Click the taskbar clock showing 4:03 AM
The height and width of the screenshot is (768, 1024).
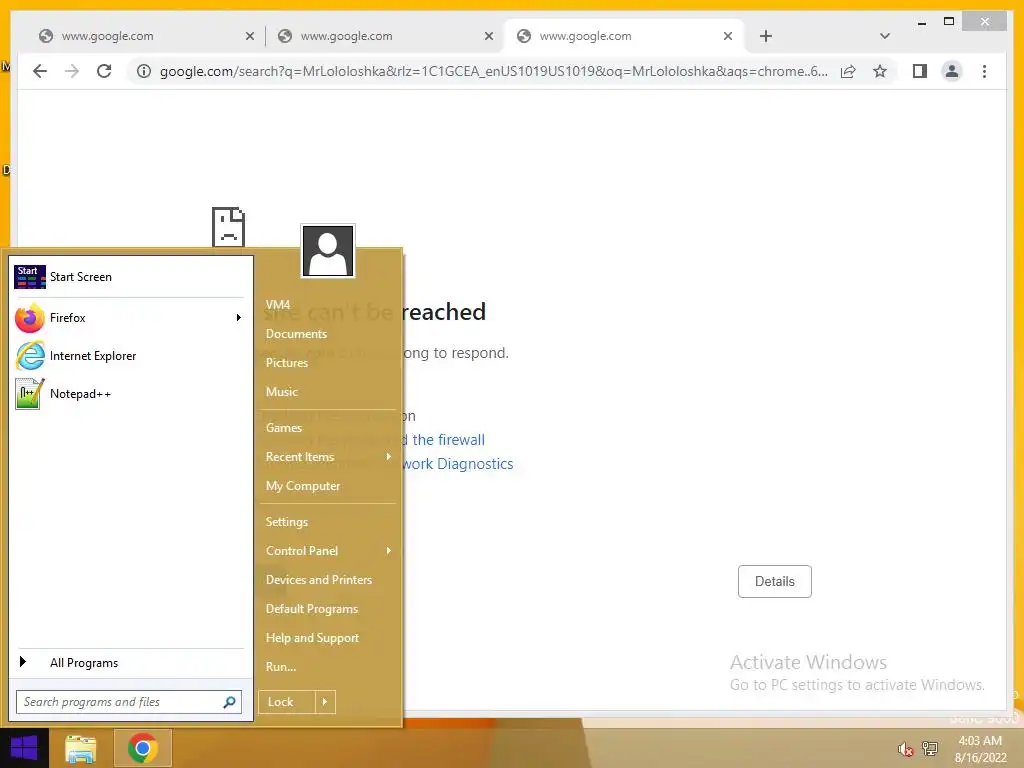point(980,749)
